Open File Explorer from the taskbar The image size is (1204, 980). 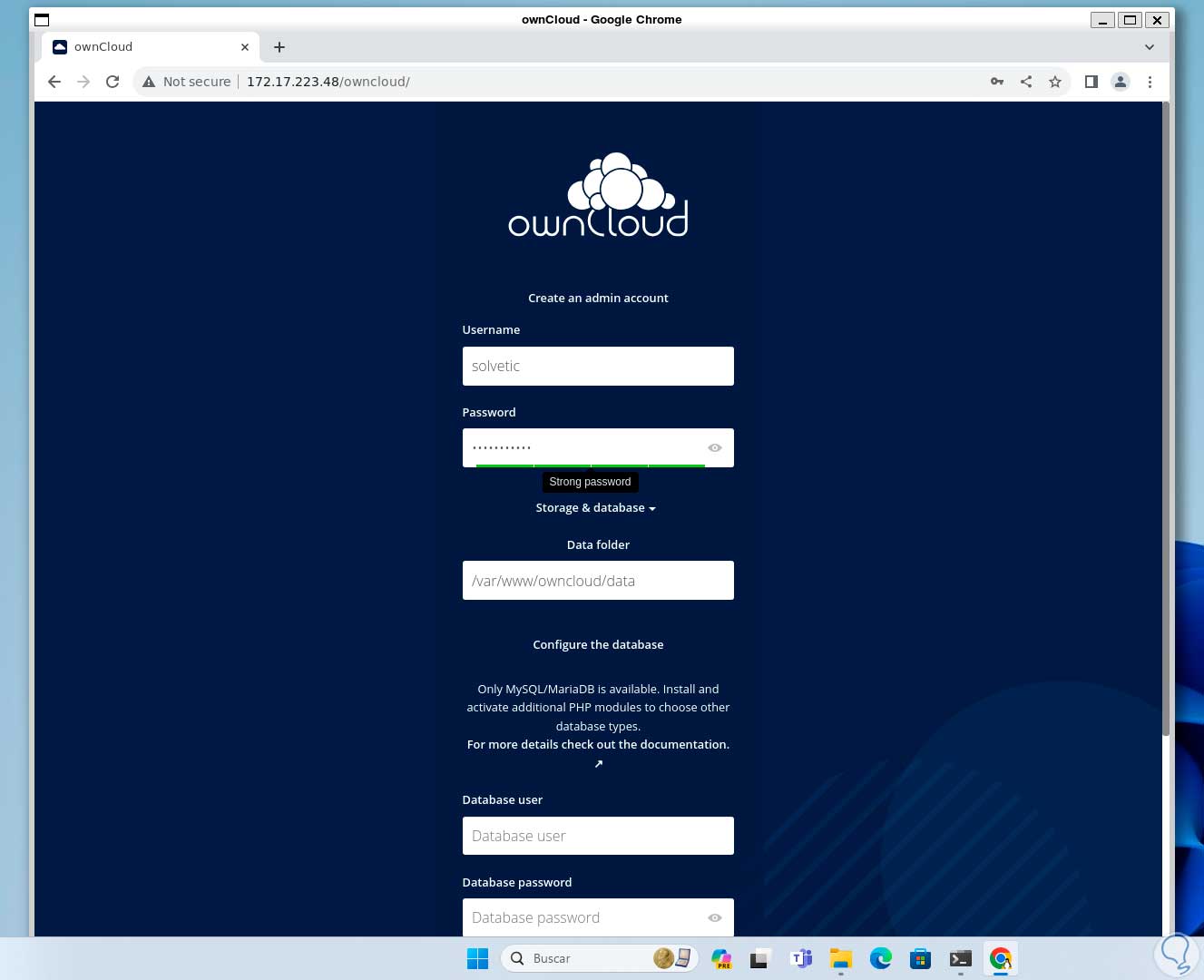[x=841, y=958]
